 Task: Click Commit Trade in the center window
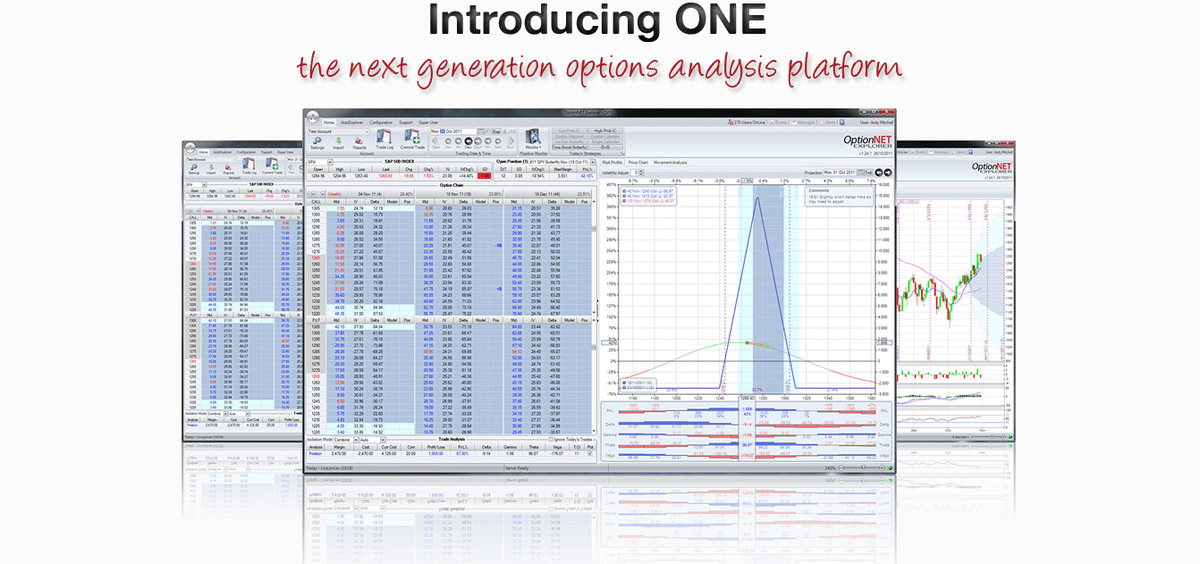click(x=412, y=139)
